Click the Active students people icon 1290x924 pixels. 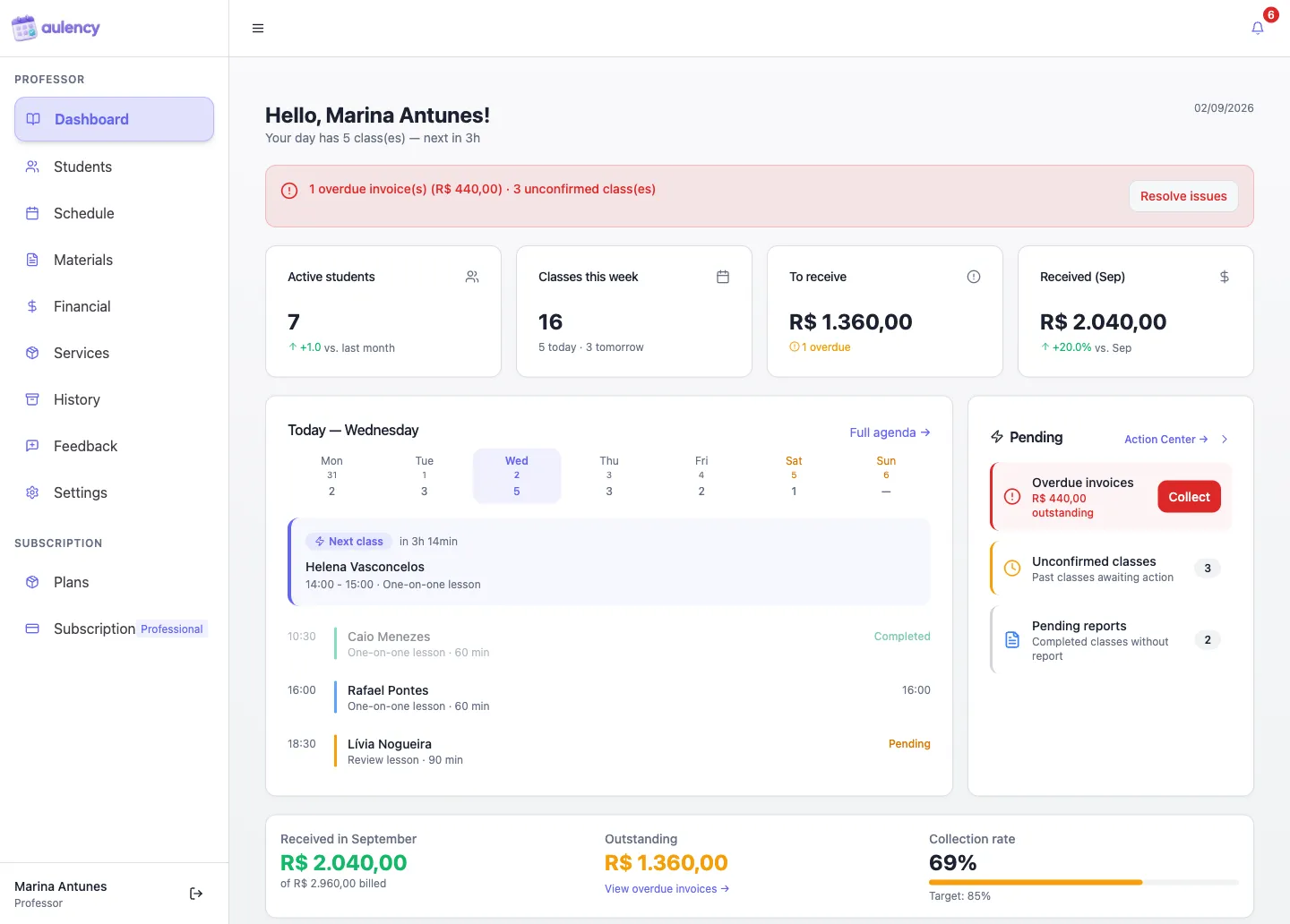[x=472, y=277]
